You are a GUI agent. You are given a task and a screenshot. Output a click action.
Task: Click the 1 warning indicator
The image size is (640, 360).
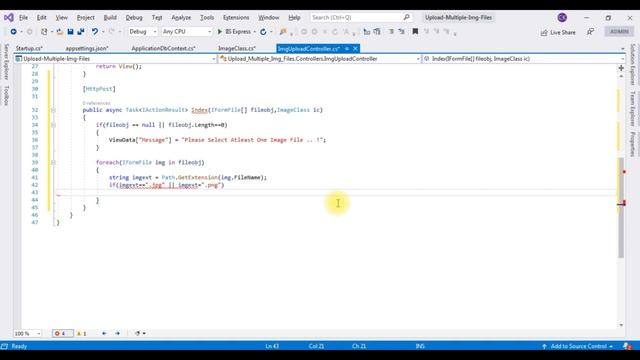(x=82, y=333)
